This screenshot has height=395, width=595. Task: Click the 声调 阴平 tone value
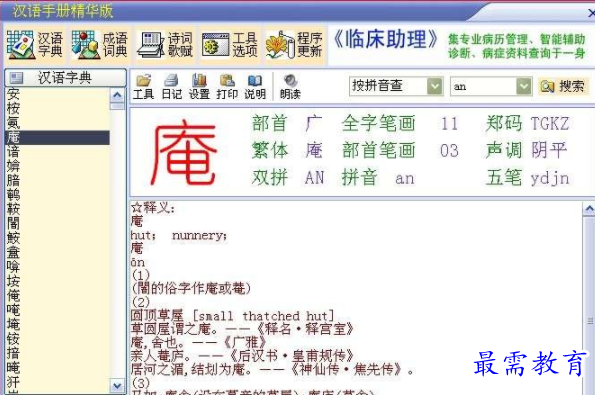[x=549, y=150]
